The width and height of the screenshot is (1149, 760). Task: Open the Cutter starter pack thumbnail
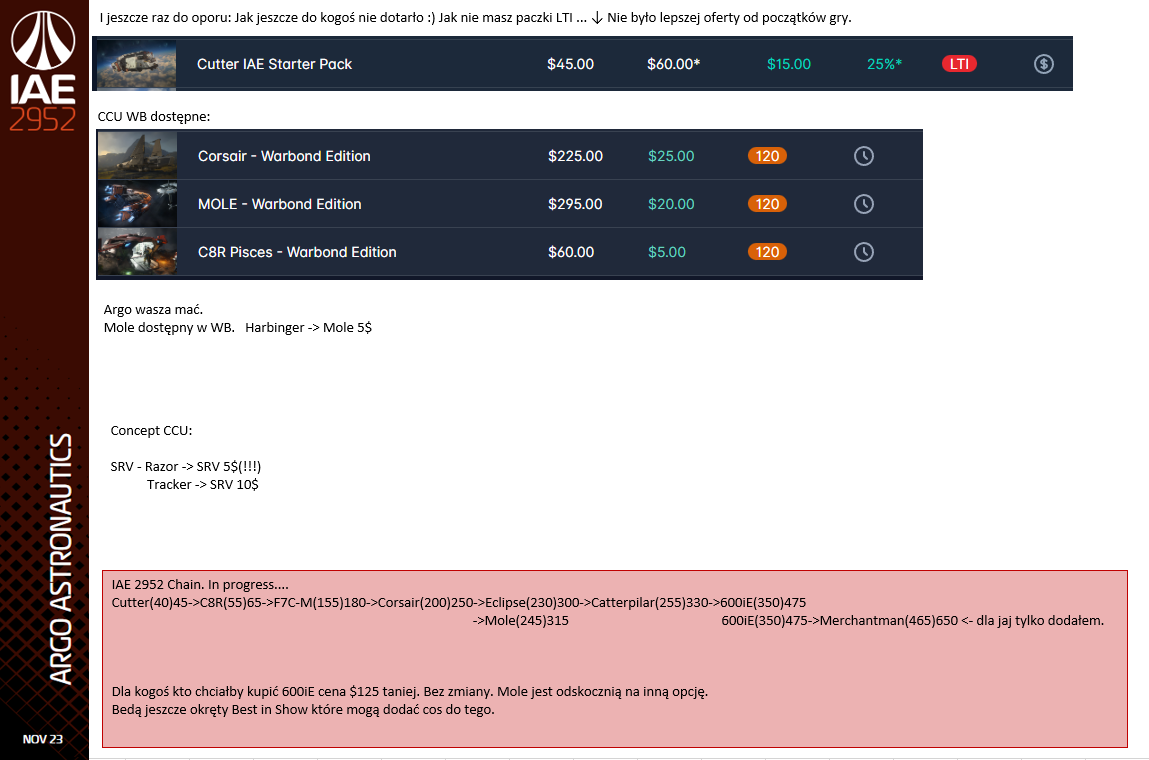(136, 64)
